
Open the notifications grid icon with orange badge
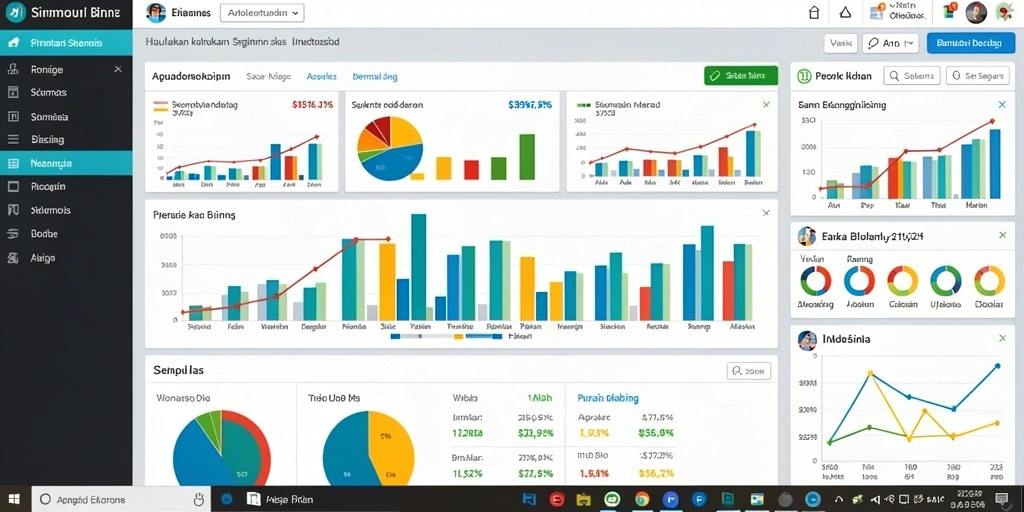pos(877,11)
